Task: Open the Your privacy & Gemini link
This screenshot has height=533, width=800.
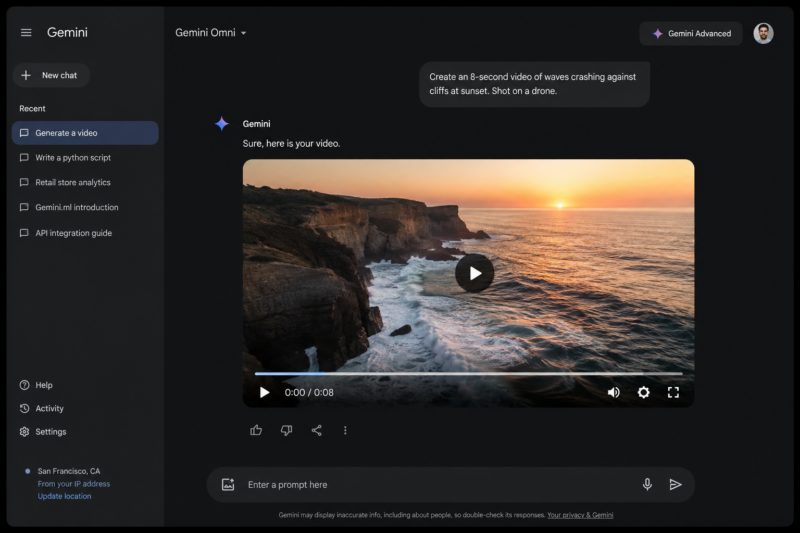Action: tap(580, 515)
